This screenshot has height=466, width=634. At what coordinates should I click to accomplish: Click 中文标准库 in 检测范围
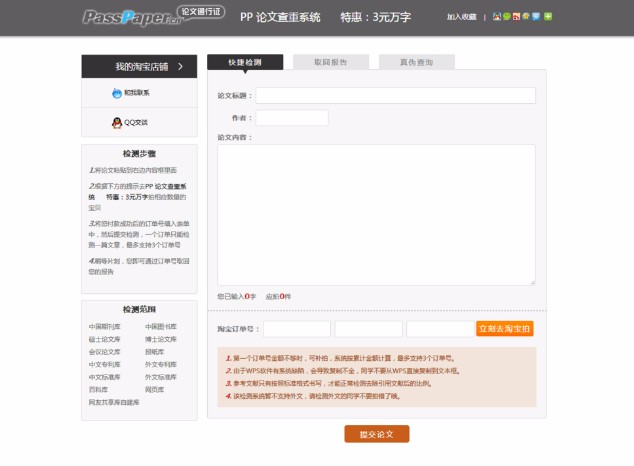[x=105, y=377]
